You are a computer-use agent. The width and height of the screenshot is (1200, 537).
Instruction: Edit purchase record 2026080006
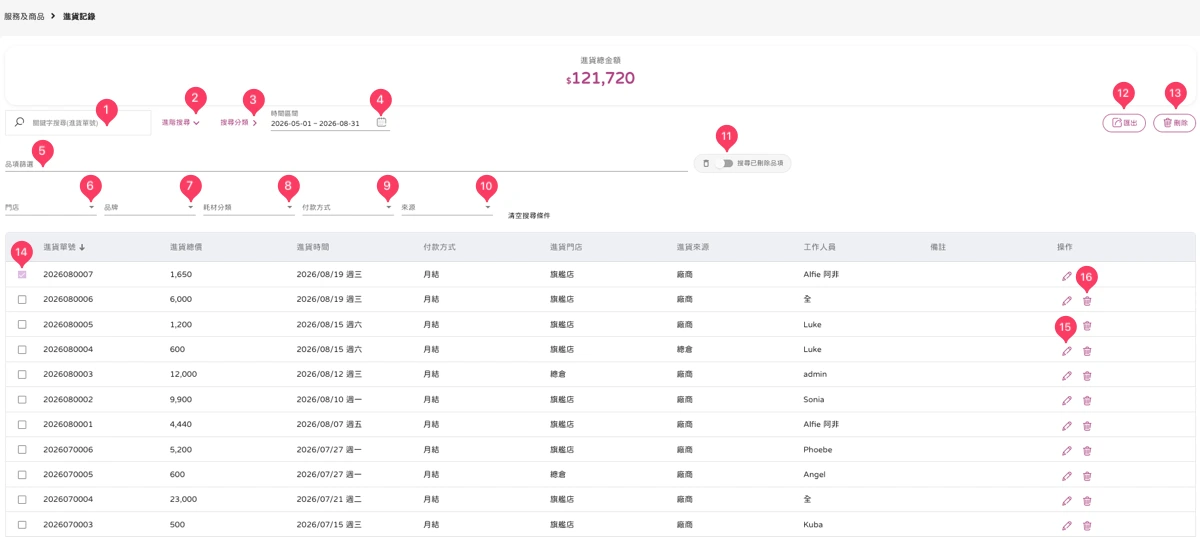1067,300
